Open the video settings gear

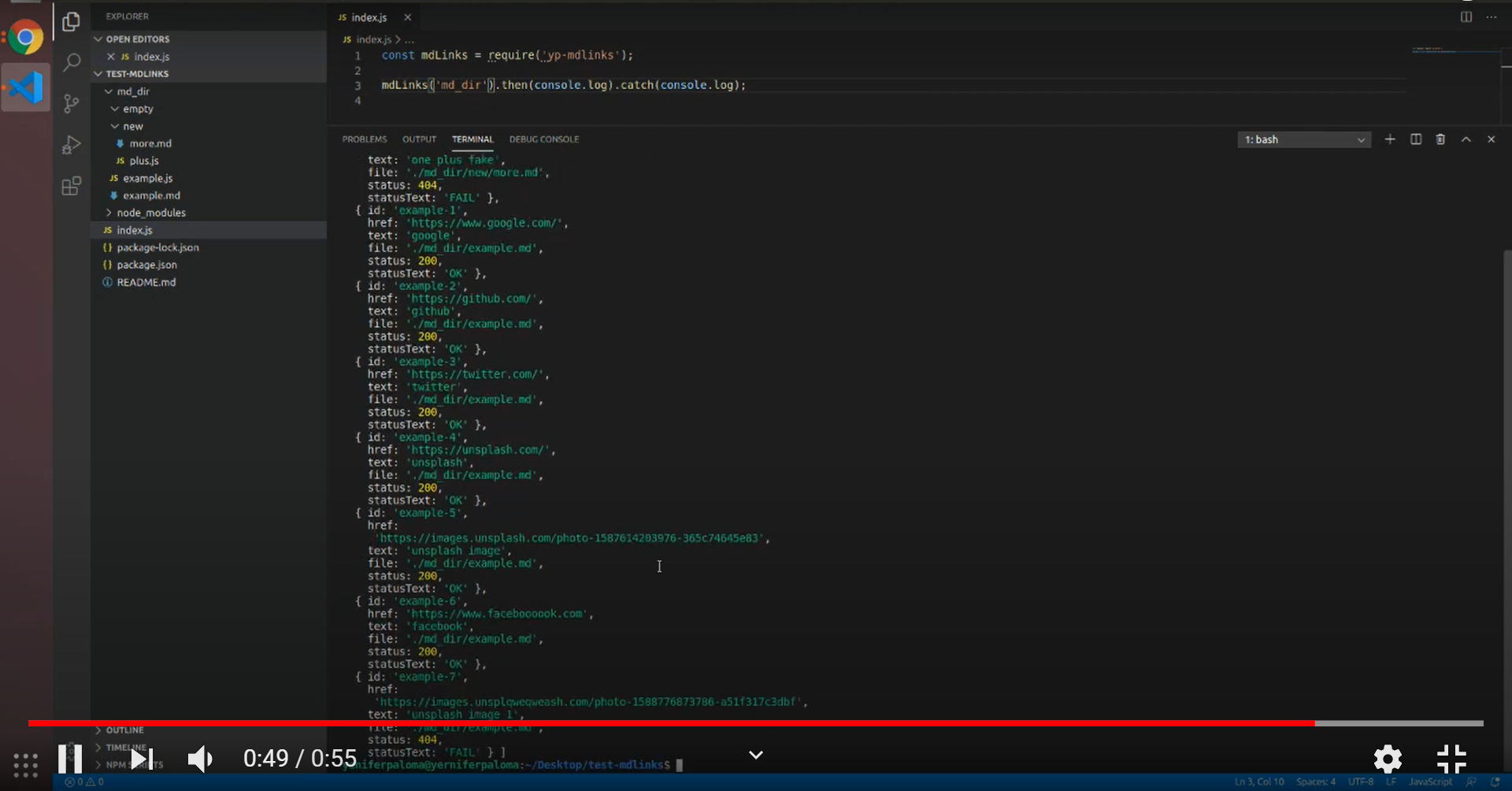pos(1388,759)
